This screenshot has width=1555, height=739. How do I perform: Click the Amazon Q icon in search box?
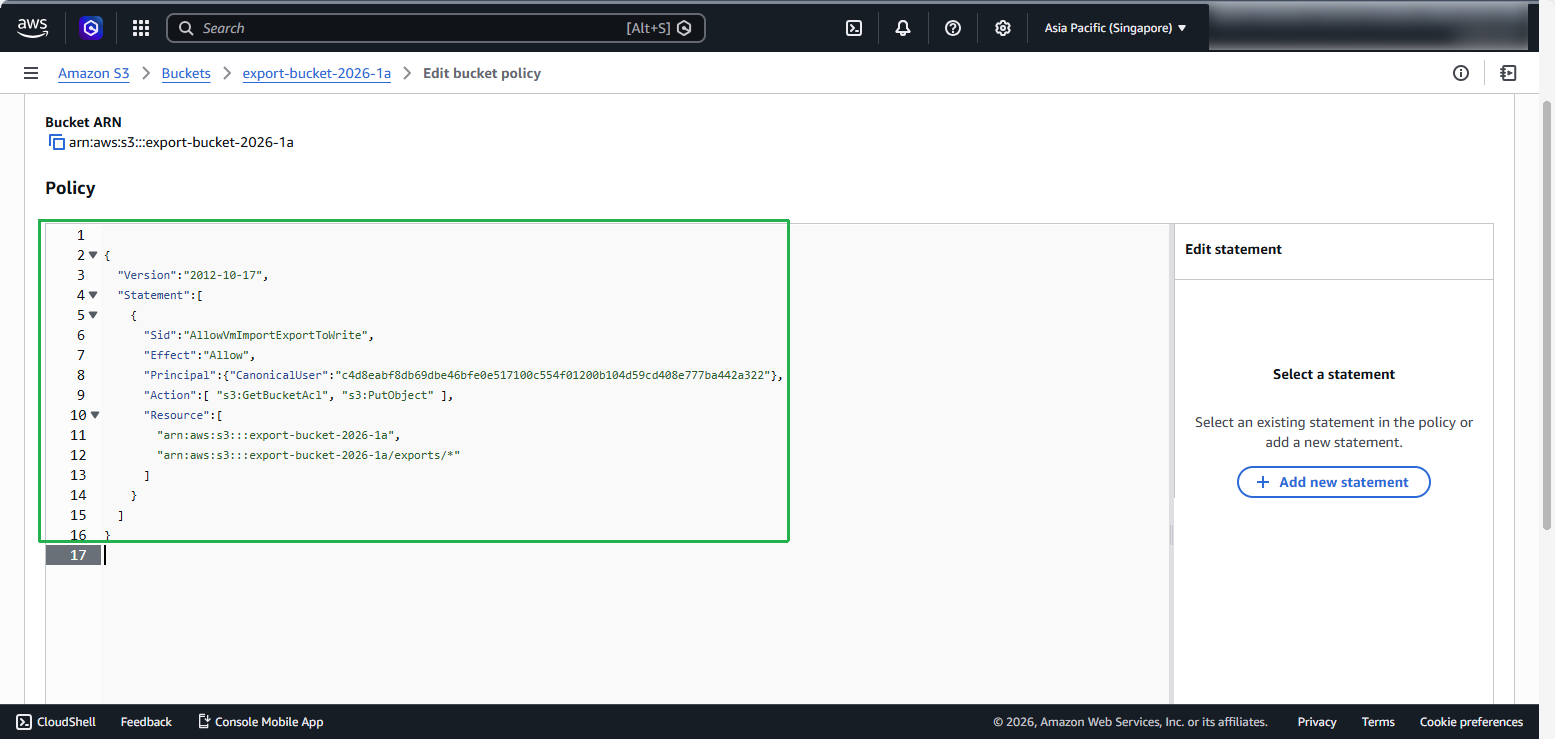coord(684,28)
